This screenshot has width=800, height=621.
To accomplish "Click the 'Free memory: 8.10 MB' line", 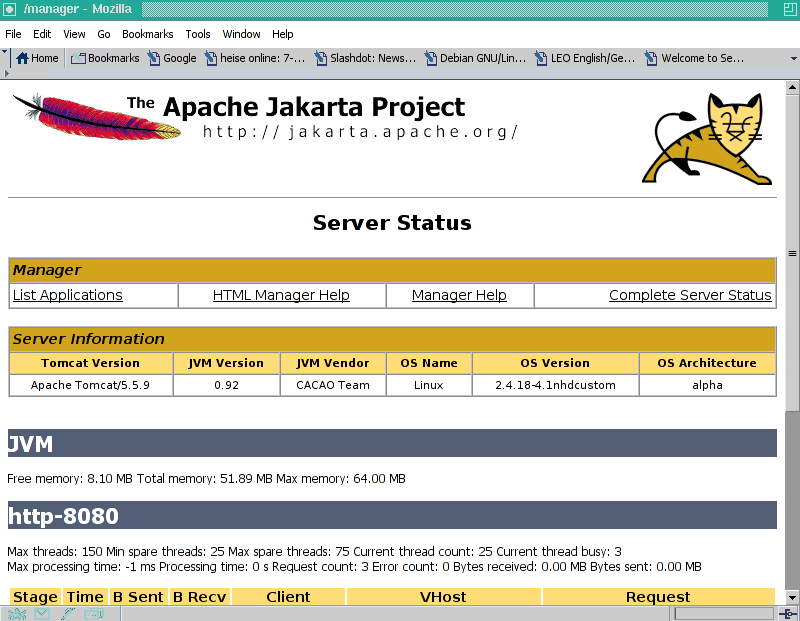I will point(206,479).
